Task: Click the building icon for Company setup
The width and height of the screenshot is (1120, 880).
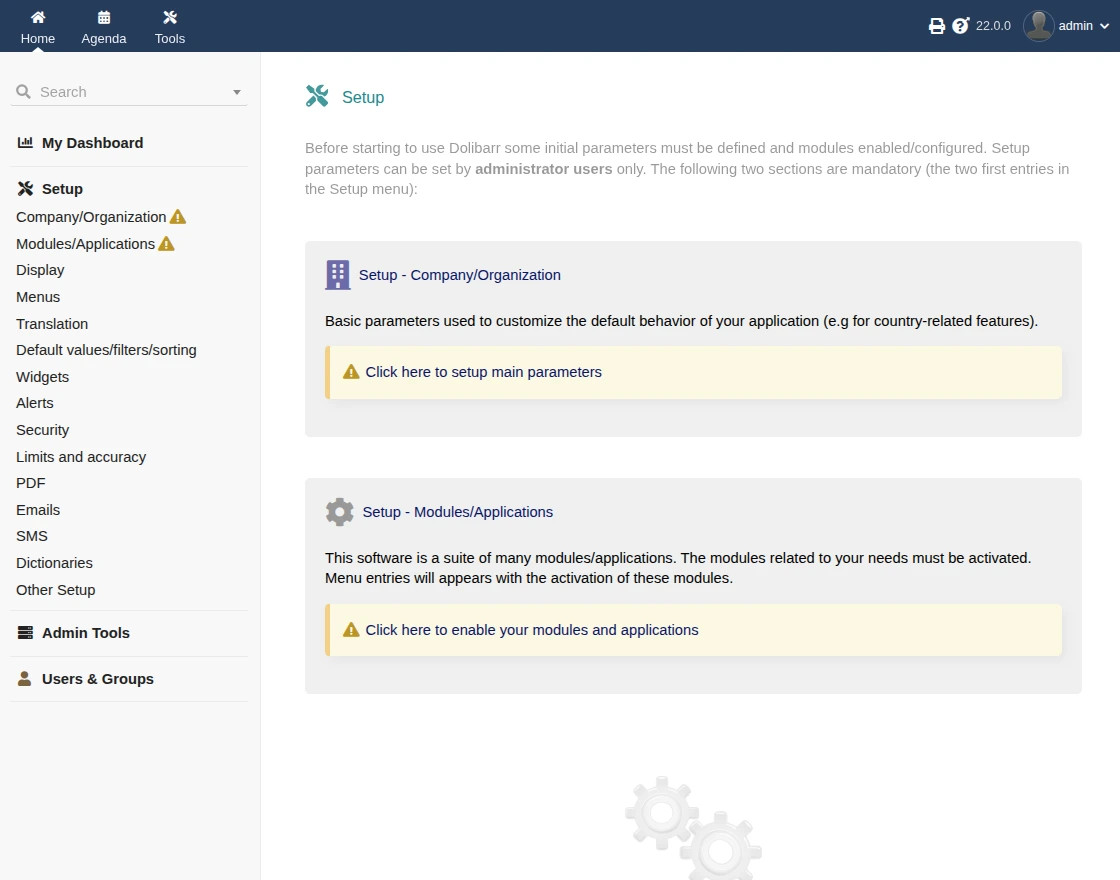Action: [338, 275]
